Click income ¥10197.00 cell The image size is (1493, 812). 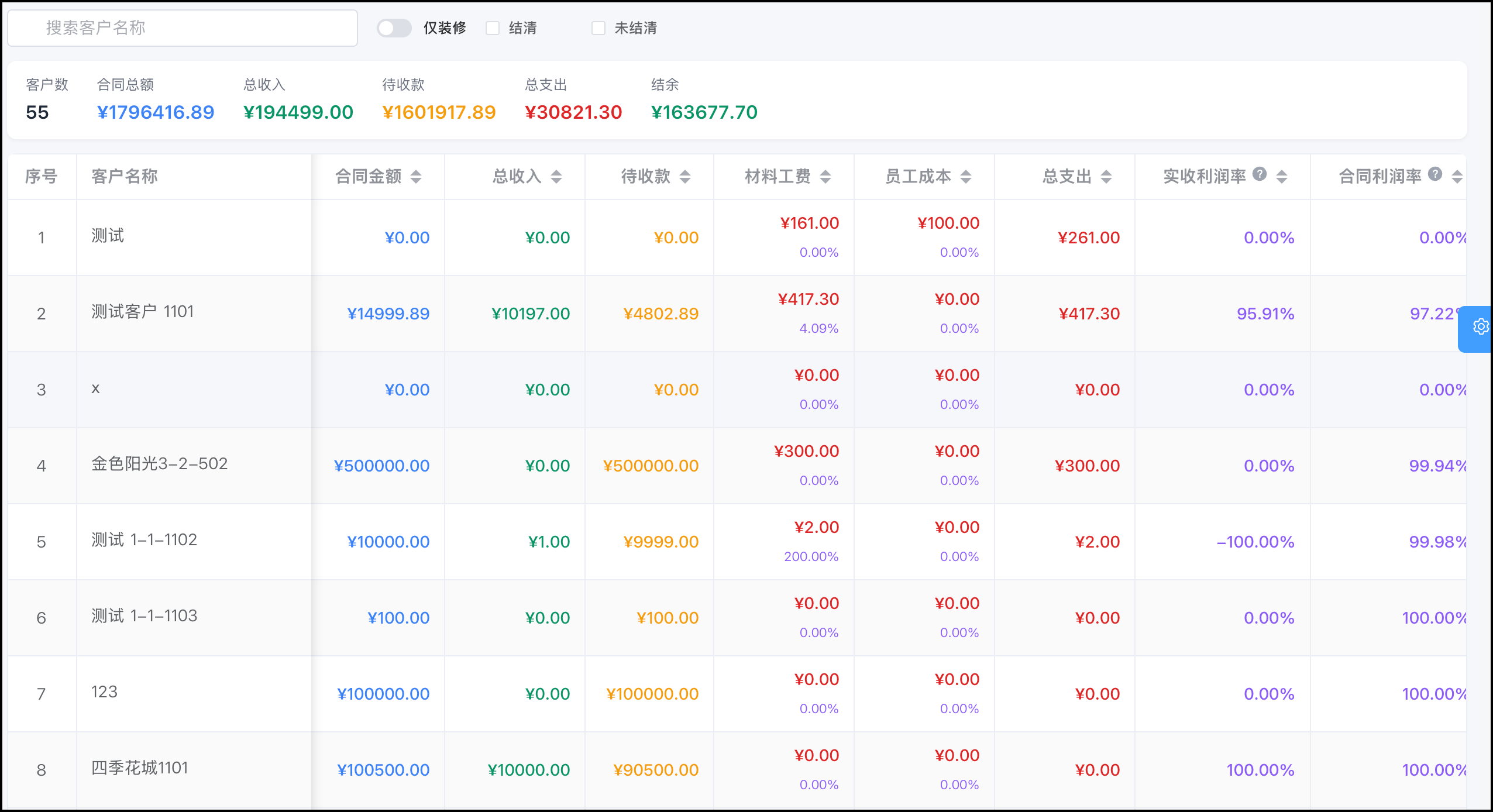[531, 314]
